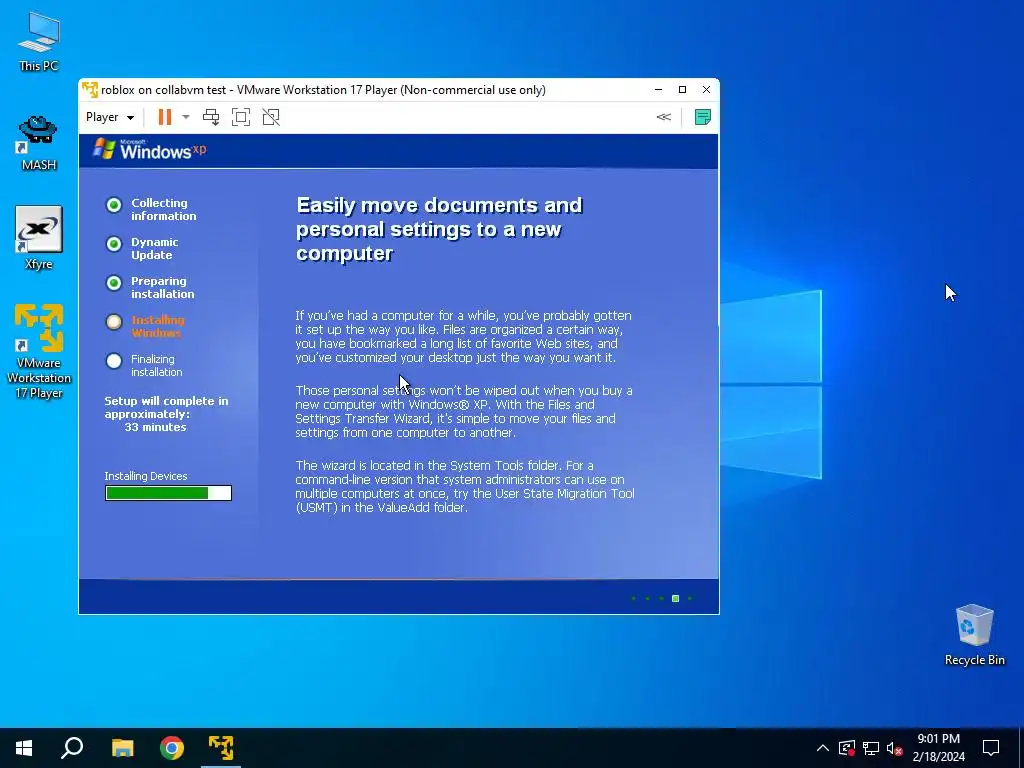Open network status from the tray
1024x768 pixels.
871,748
